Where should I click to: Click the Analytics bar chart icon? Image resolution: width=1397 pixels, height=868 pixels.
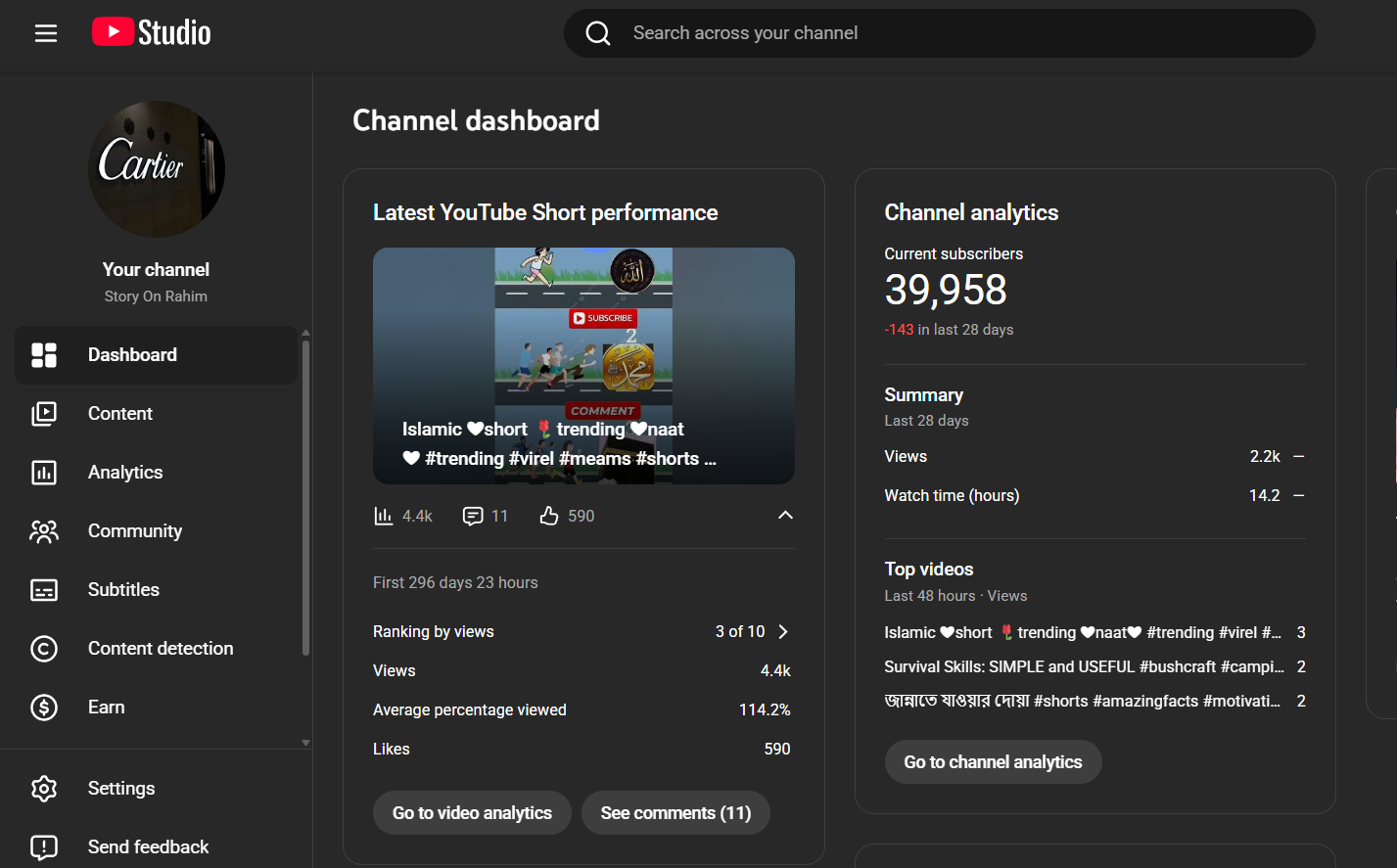coord(44,473)
